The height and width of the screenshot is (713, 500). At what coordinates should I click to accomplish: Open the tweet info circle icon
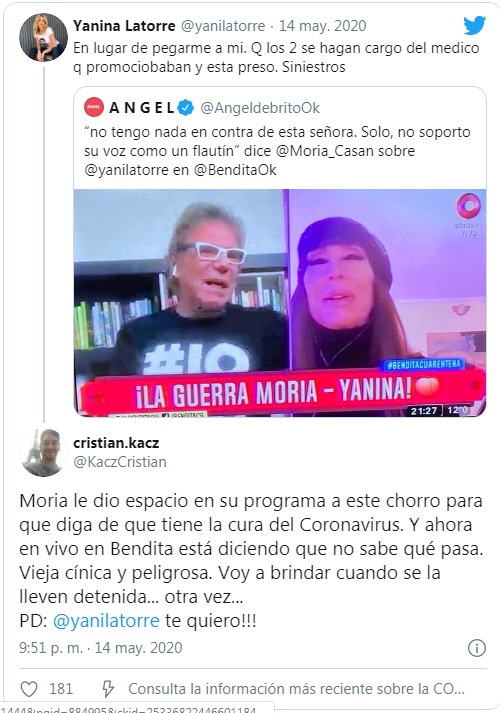pyautogui.click(x=477, y=648)
